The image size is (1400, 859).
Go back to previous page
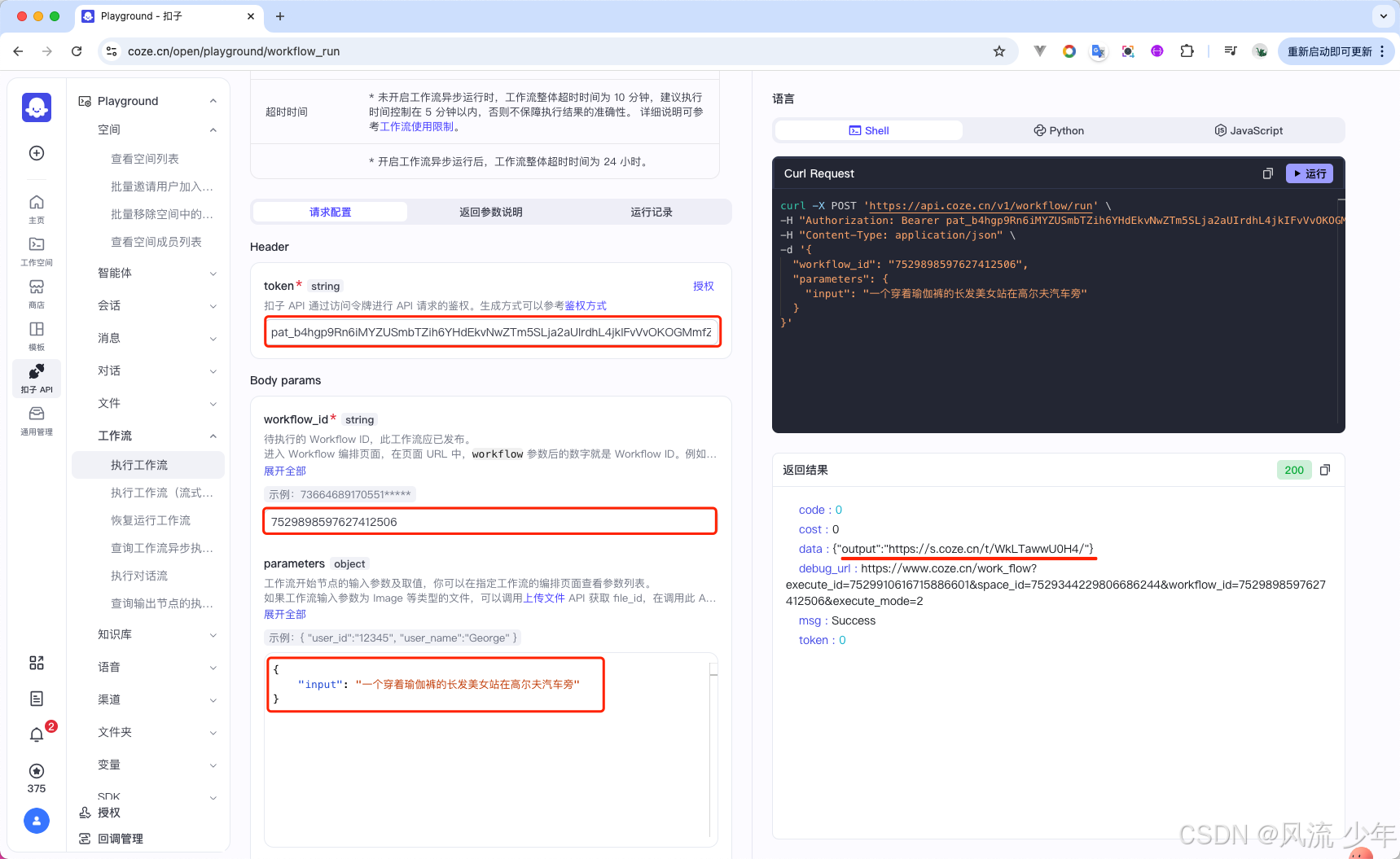pos(18,51)
